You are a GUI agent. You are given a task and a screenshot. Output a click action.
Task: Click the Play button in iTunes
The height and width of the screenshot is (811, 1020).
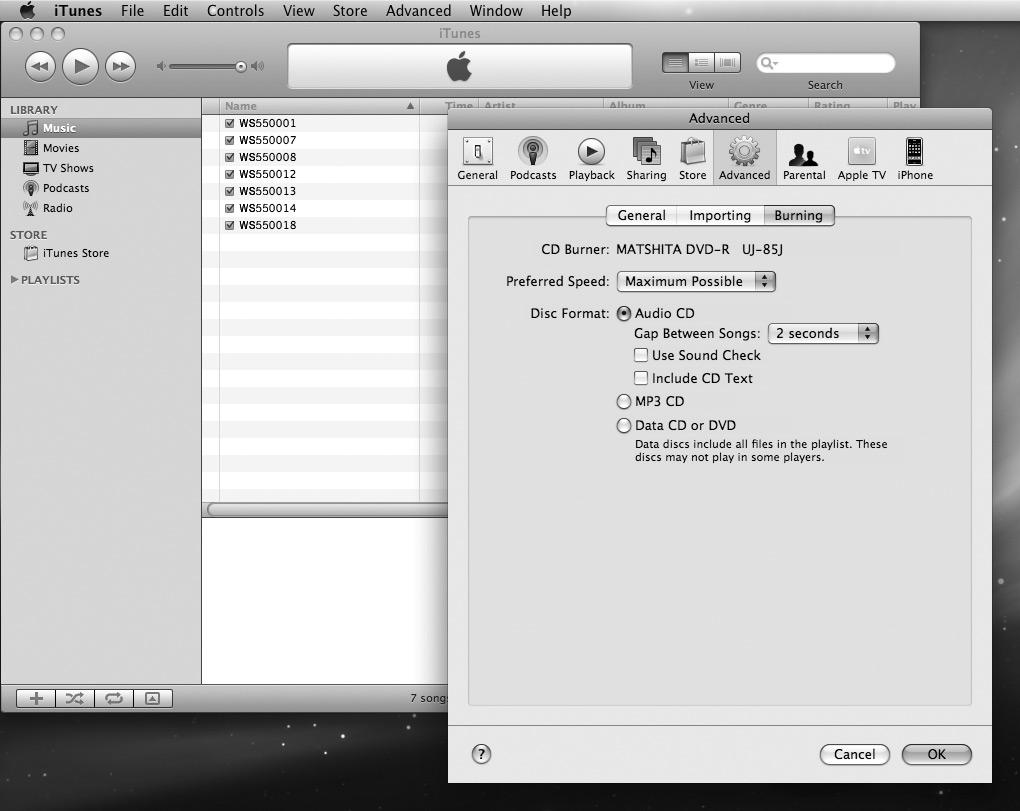(81, 66)
